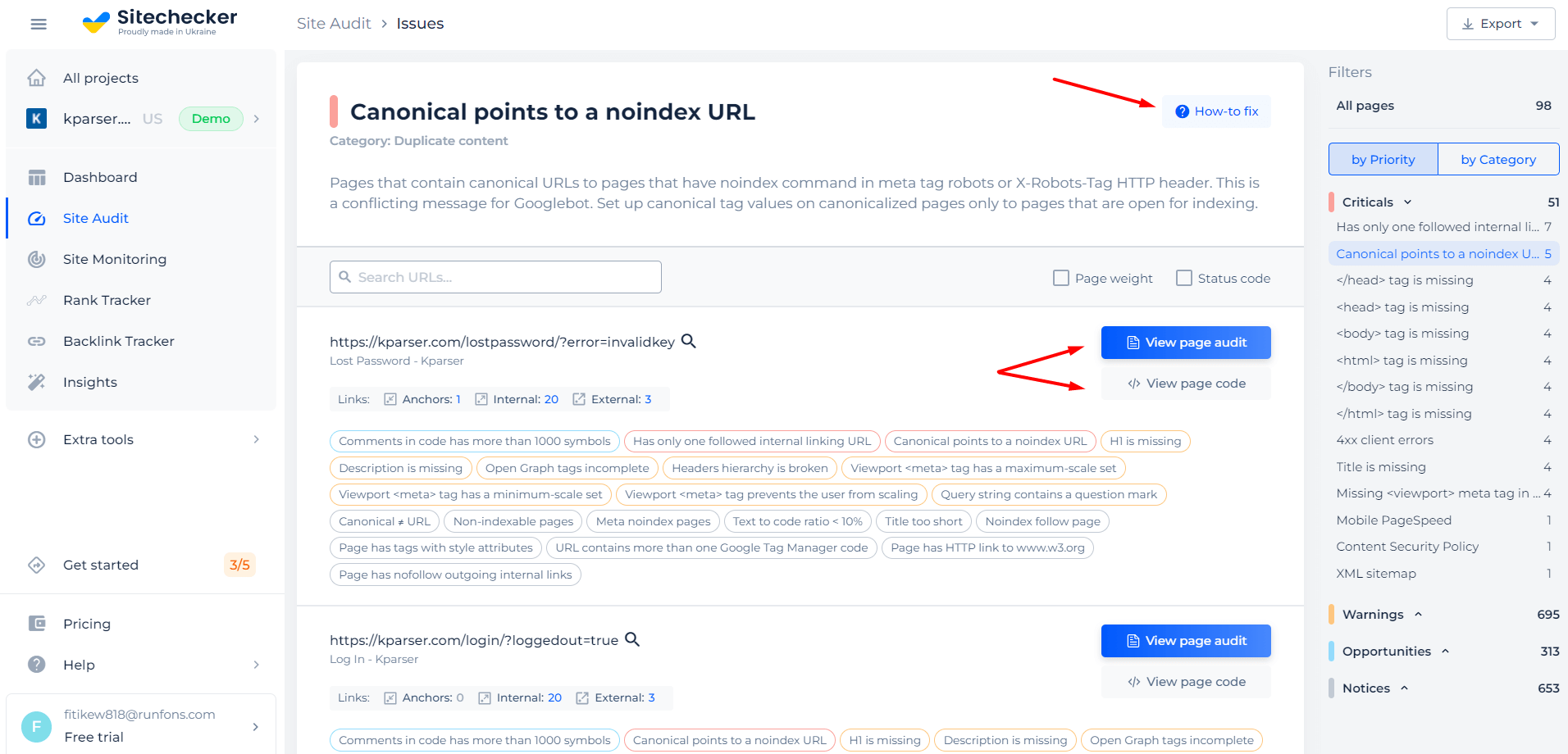Viewport: 1568px width, 754px height.
Task: Tick the Status code checkbox
Action: (x=1184, y=278)
